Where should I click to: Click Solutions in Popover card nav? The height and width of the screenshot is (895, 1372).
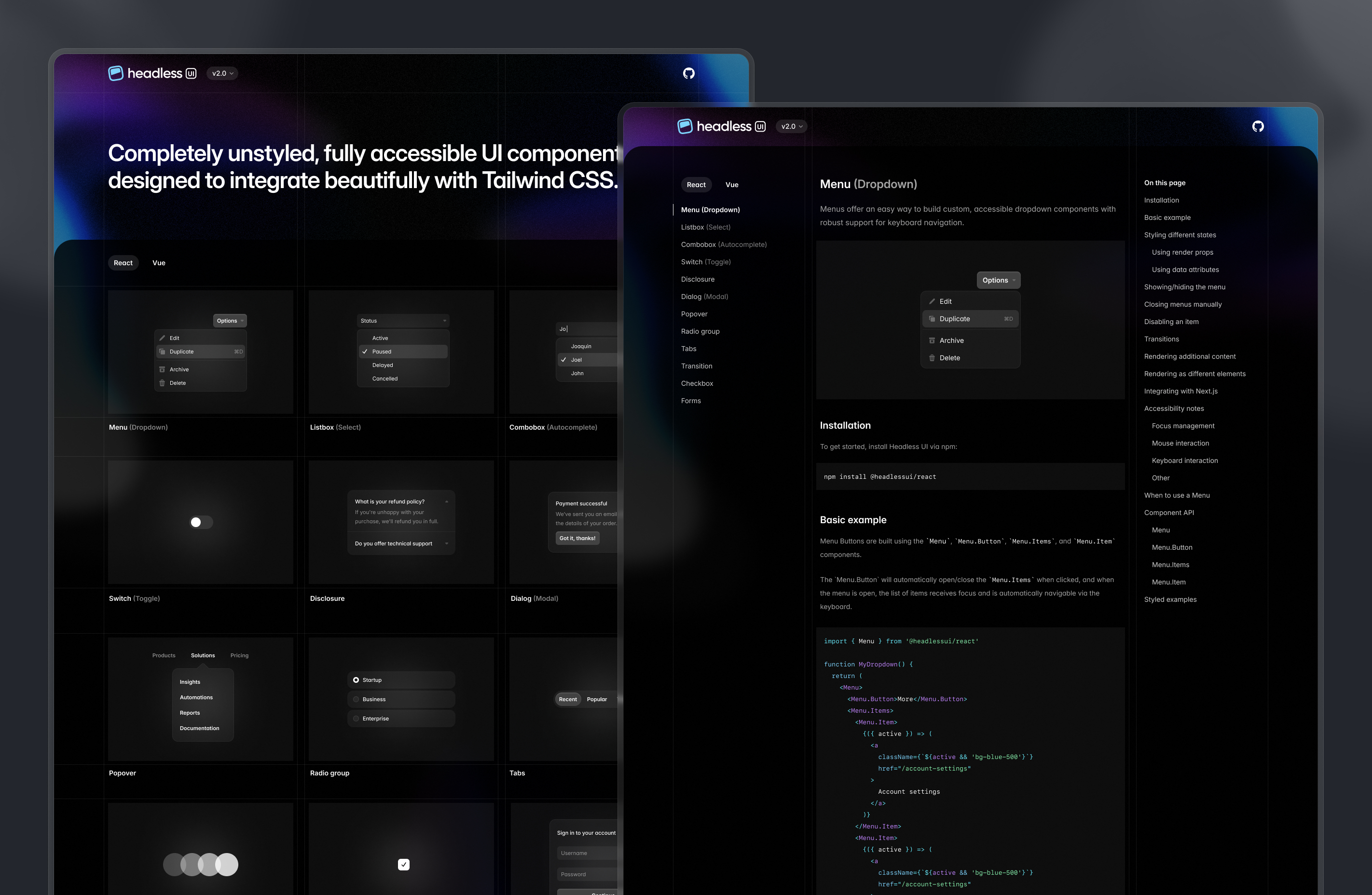203,655
